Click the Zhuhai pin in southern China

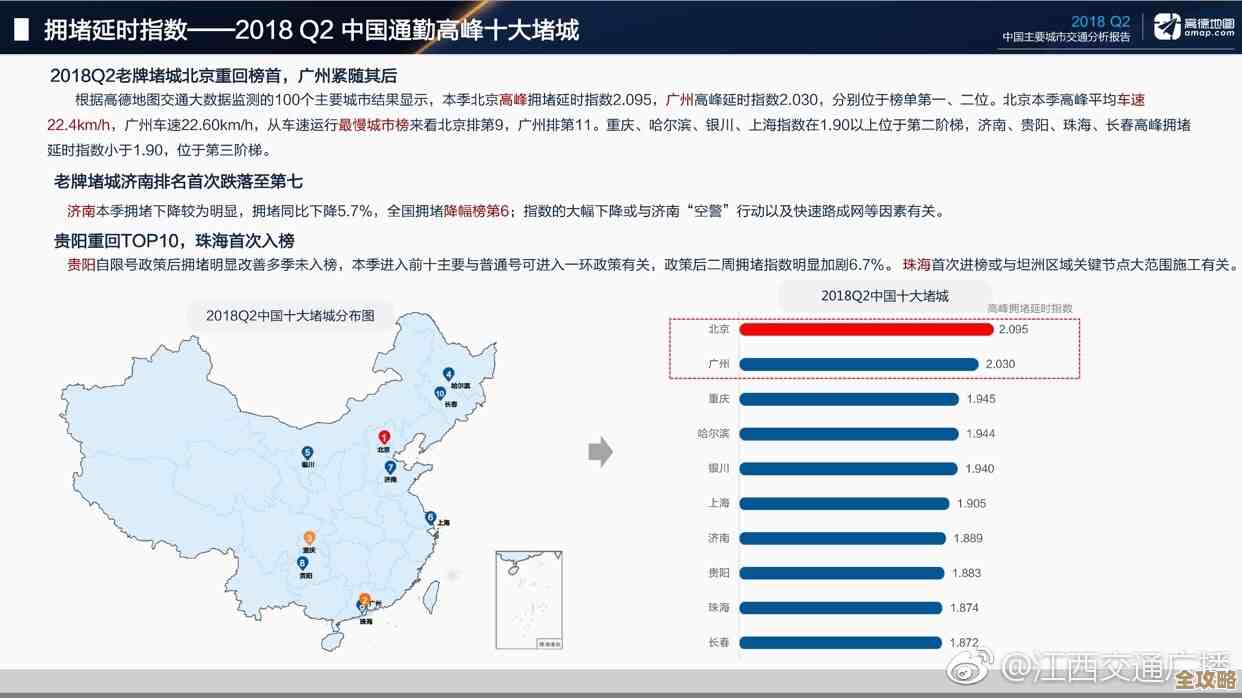point(361,608)
